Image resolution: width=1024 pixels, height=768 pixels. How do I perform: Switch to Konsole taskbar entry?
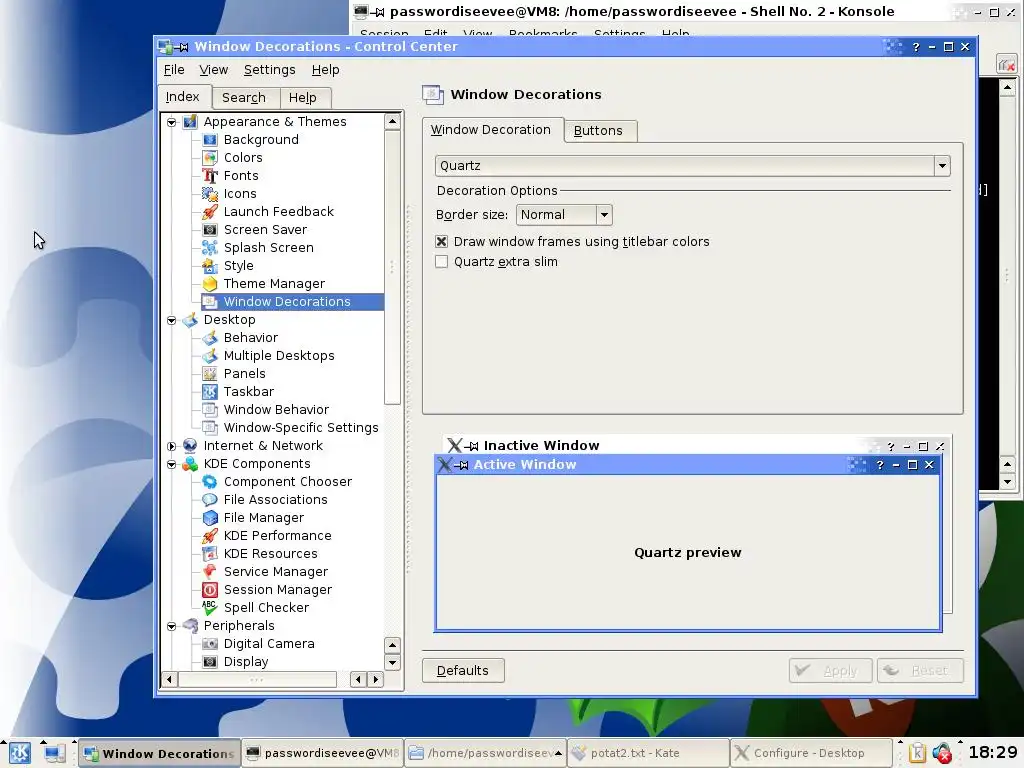coord(322,754)
